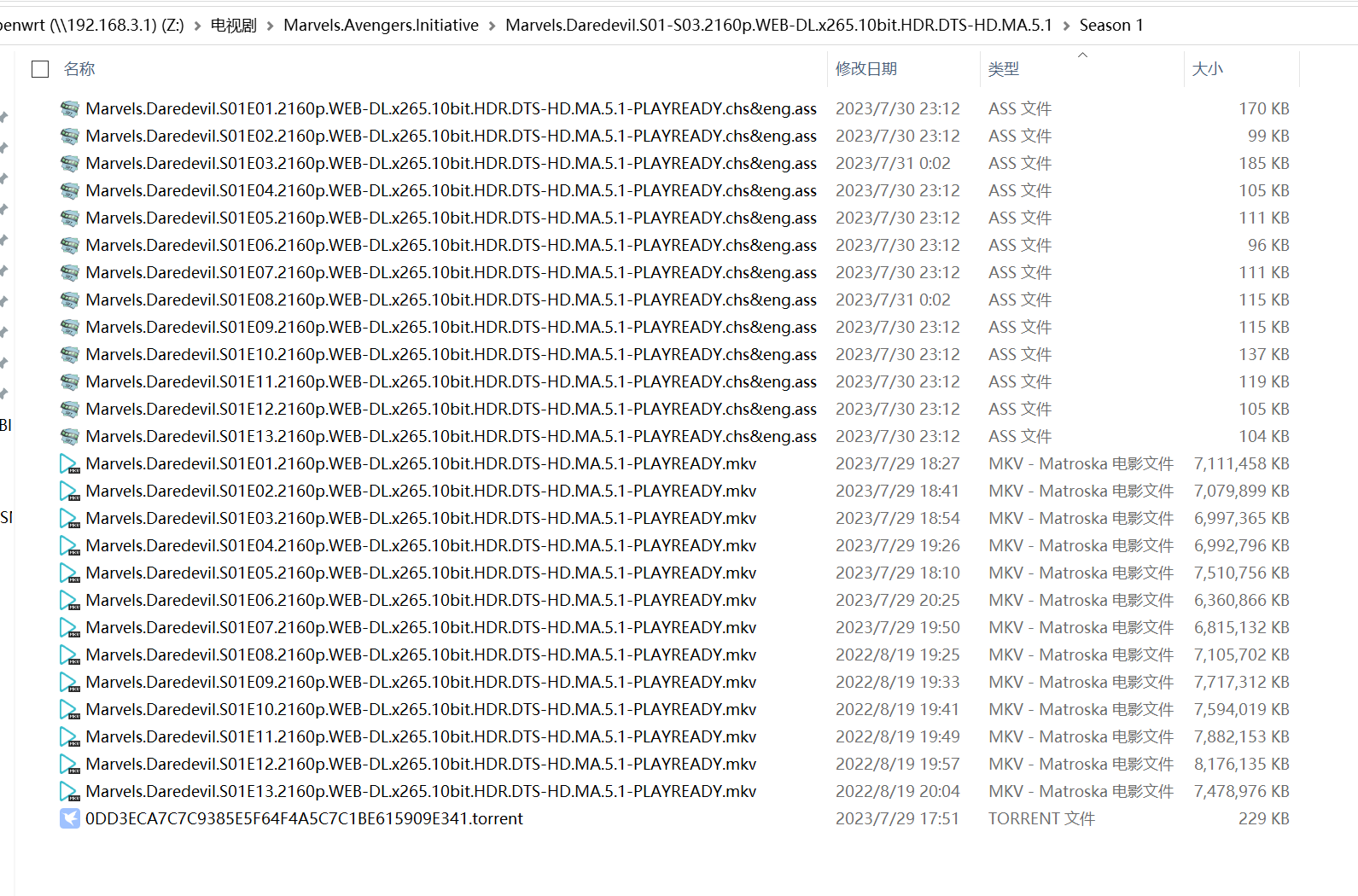Click the S01E09 .mkv video file icon
The width and height of the screenshot is (1358, 896).
pyautogui.click(x=70, y=682)
